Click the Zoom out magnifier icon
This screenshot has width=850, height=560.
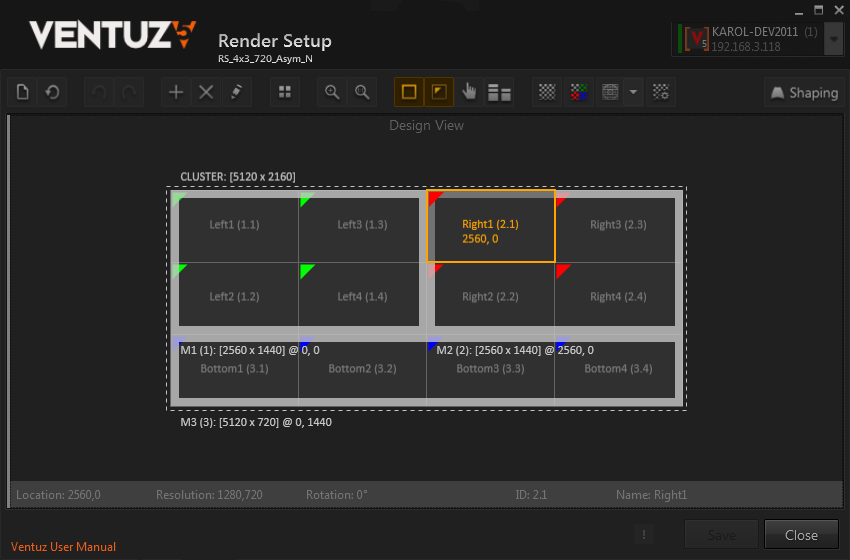point(362,92)
